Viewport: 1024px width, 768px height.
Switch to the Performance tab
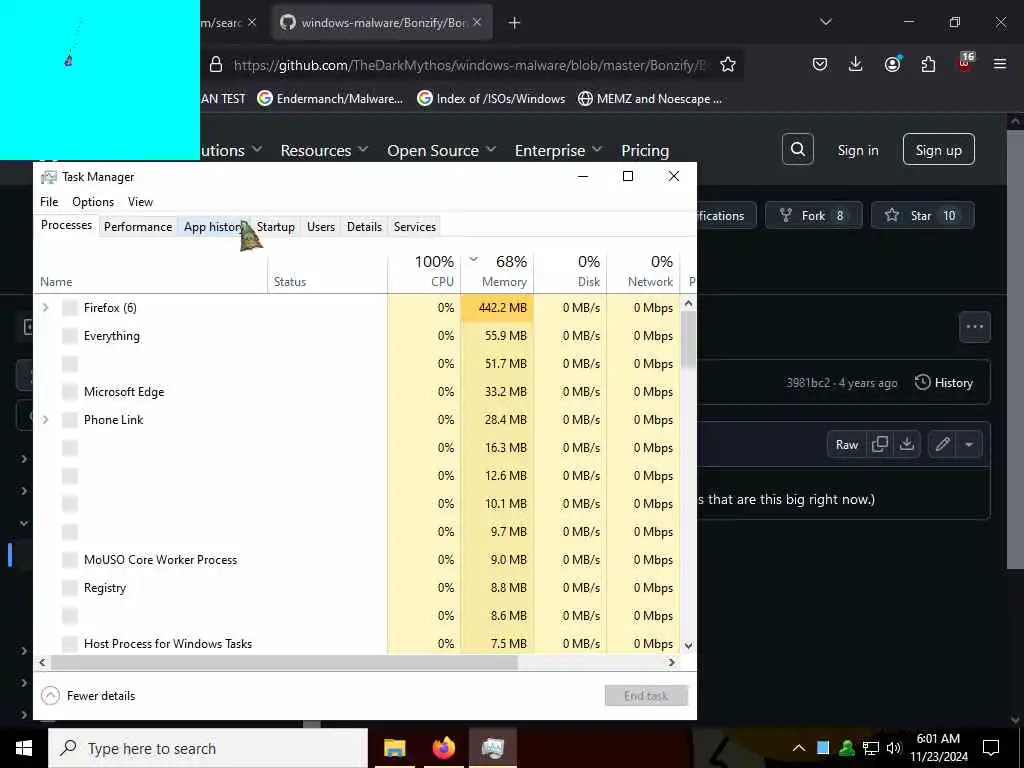point(138,227)
